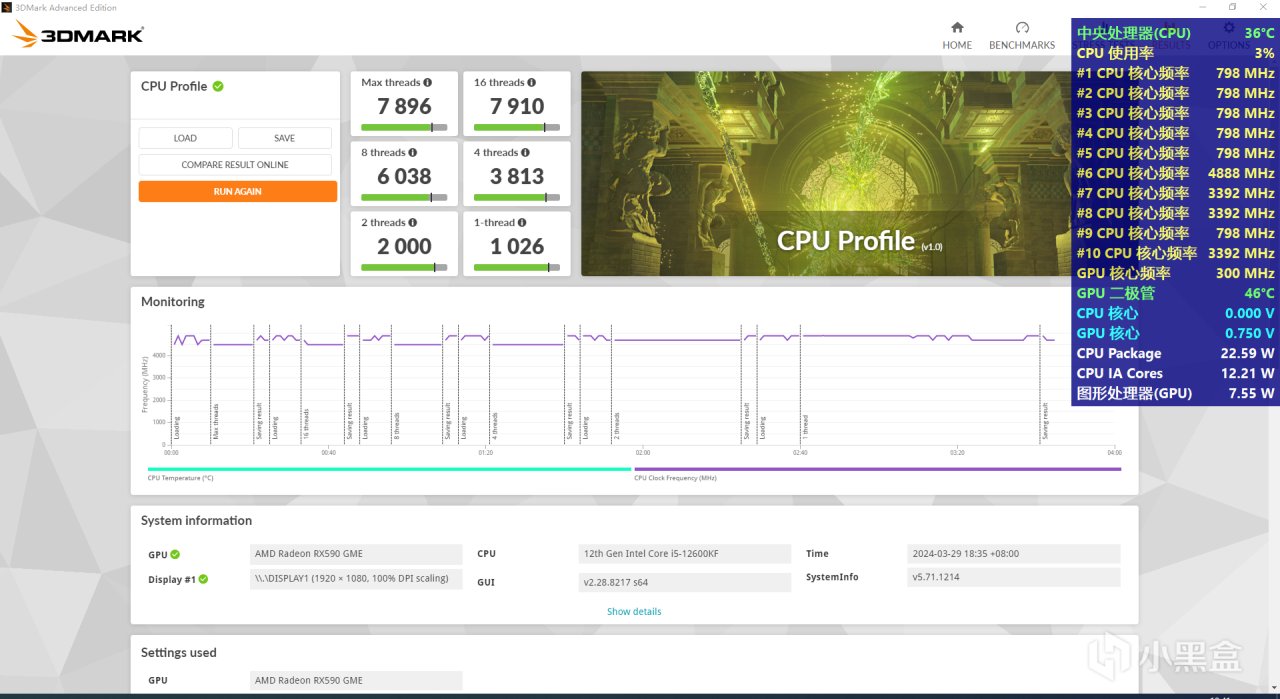The height and width of the screenshot is (699, 1280).
Task: Restore down the 3DMark window
Action: (1232, 7)
